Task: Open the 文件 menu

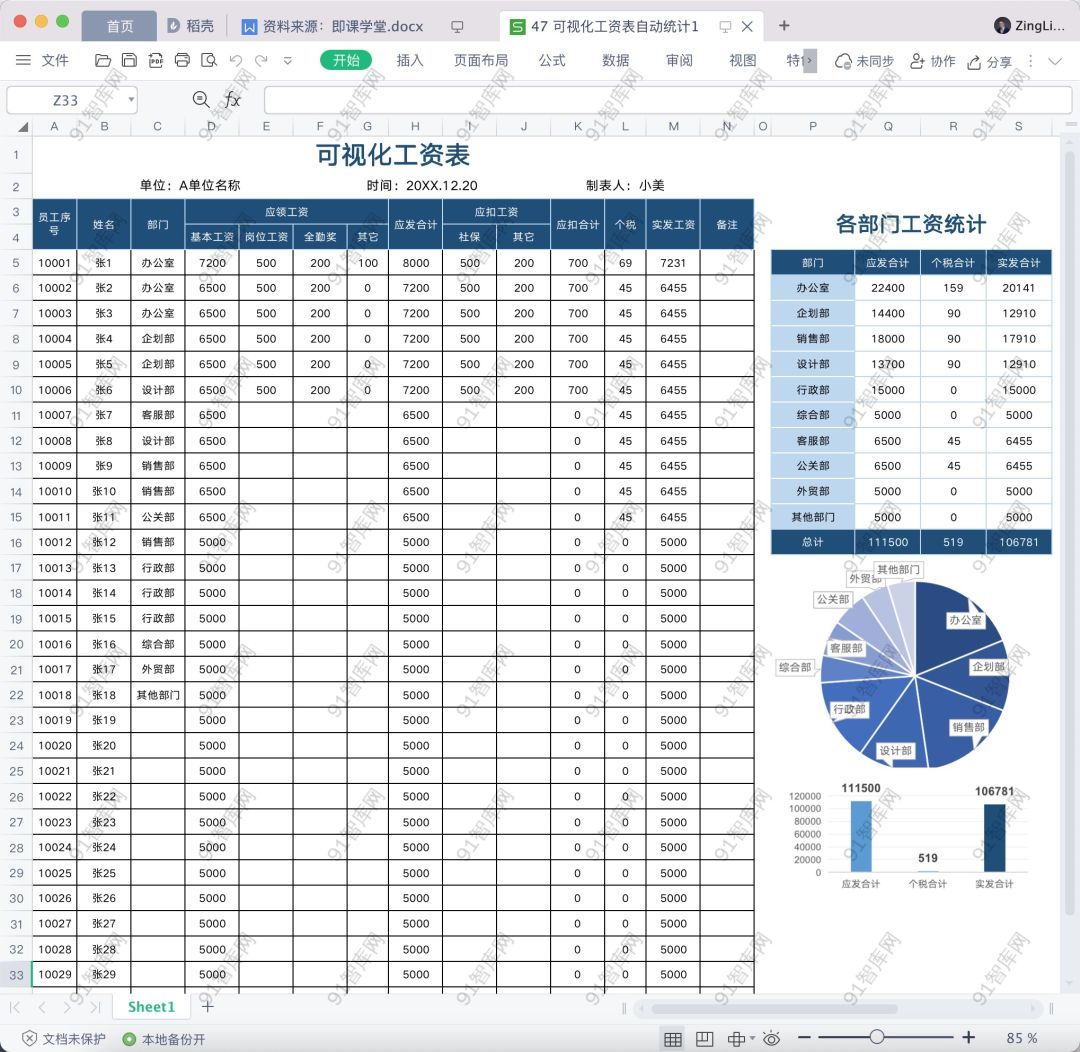Action: (43, 61)
